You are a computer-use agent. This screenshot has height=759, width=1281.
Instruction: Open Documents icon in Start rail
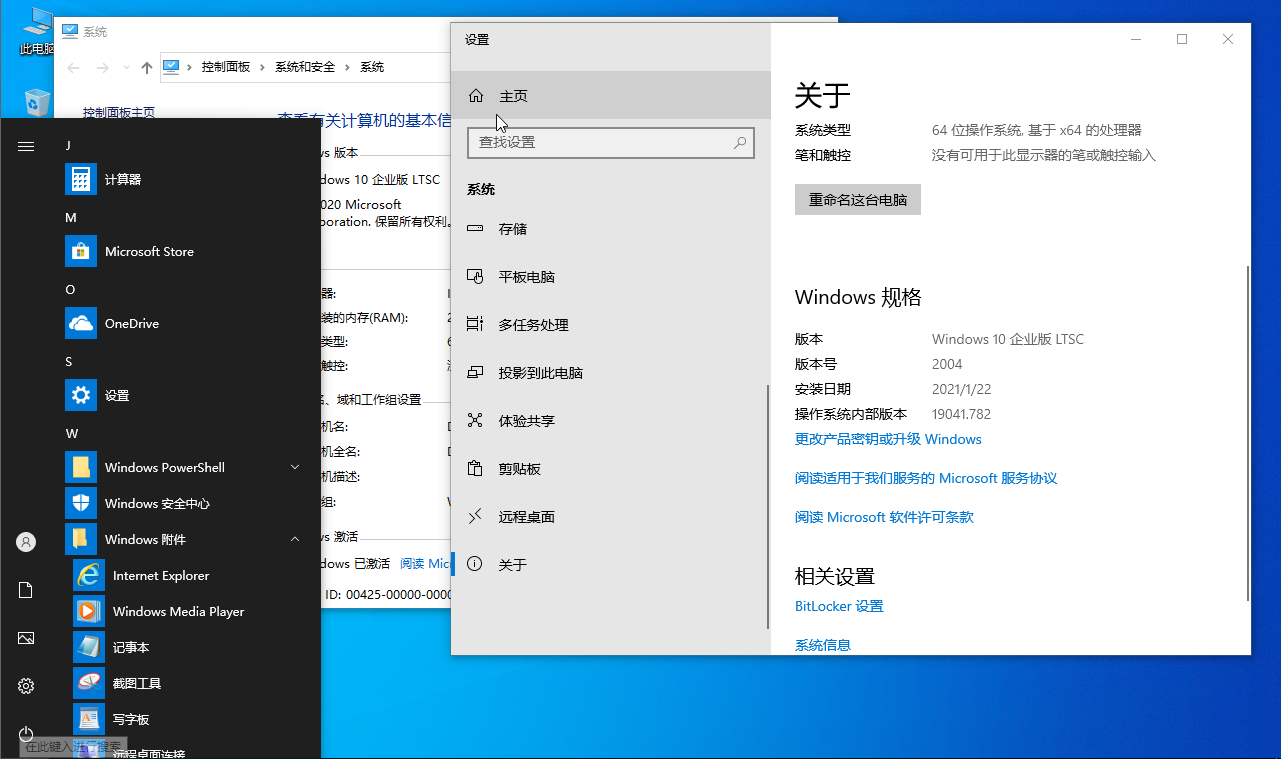pyautogui.click(x=26, y=590)
